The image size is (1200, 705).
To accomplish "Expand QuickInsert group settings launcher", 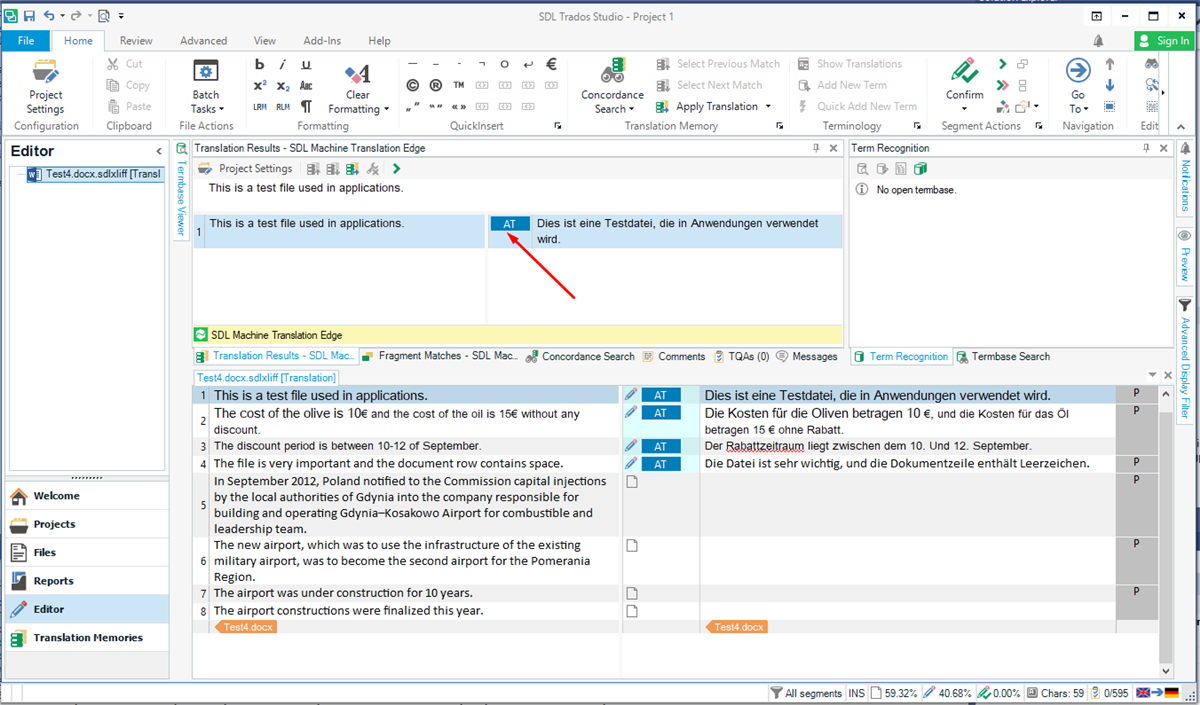I will click(556, 126).
